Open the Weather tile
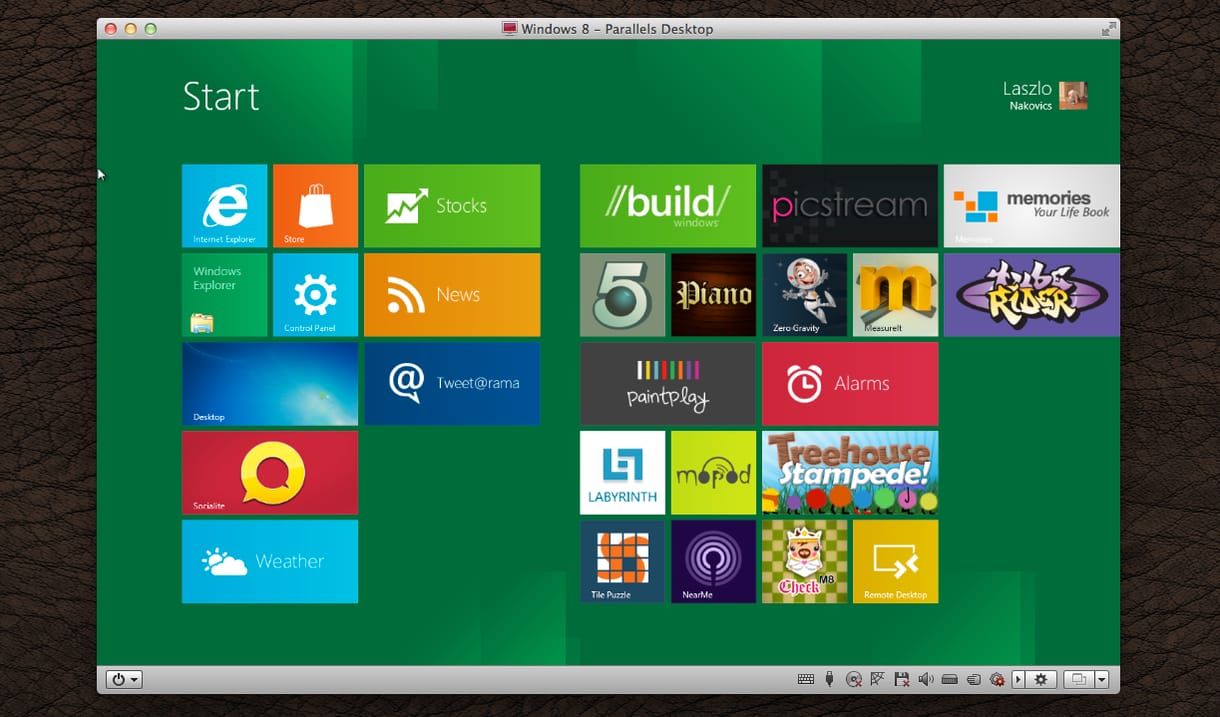 click(x=270, y=561)
